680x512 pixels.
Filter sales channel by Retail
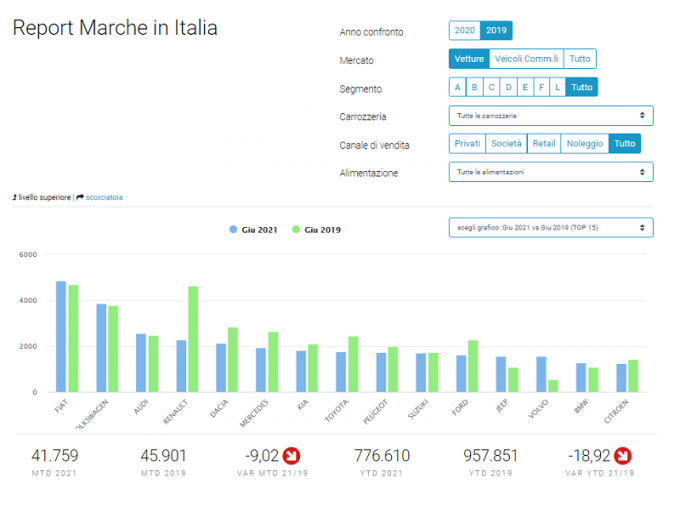pyautogui.click(x=544, y=143)
